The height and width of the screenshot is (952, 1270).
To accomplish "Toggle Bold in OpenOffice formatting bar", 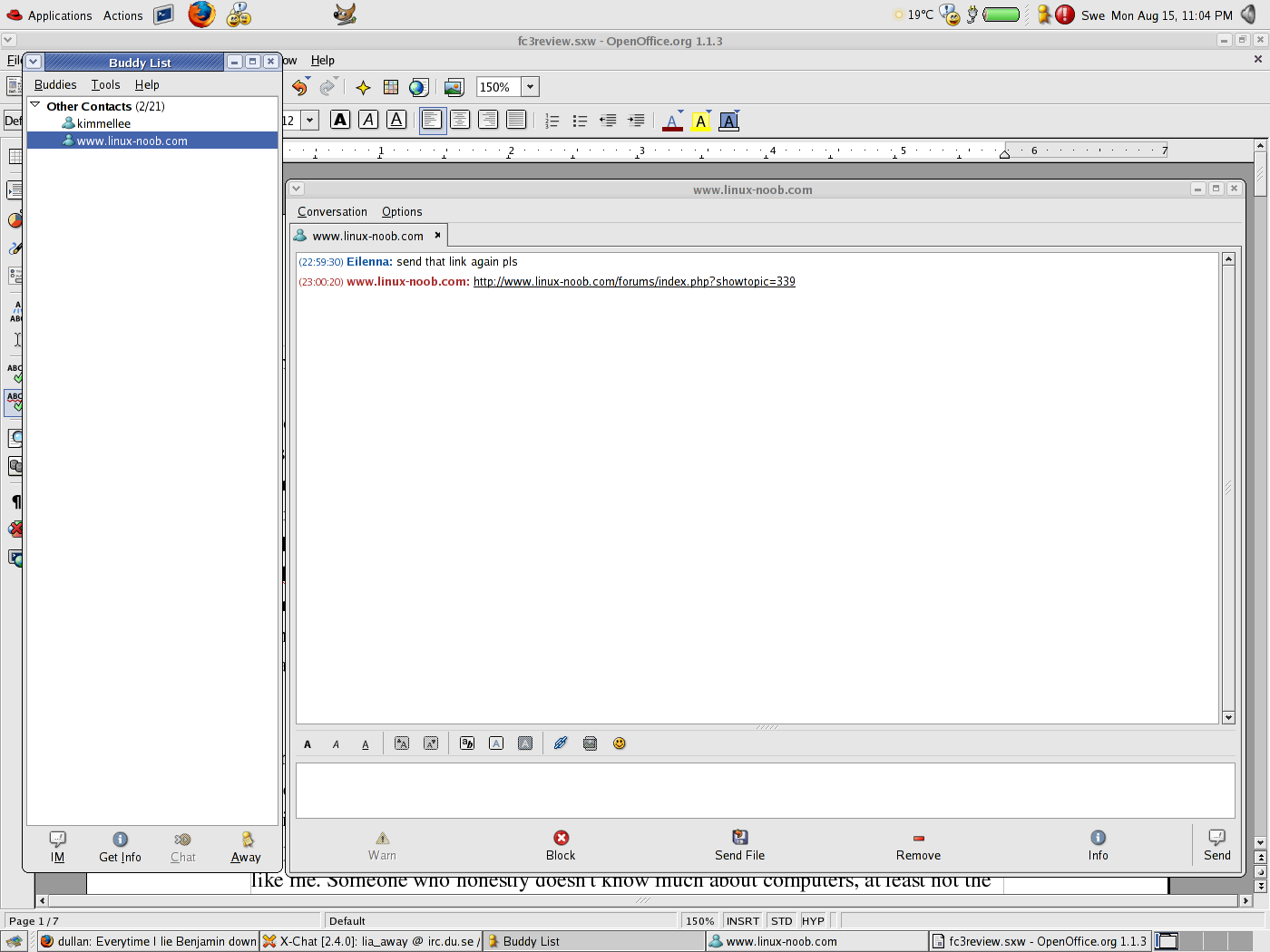I will tap(340, 120).
